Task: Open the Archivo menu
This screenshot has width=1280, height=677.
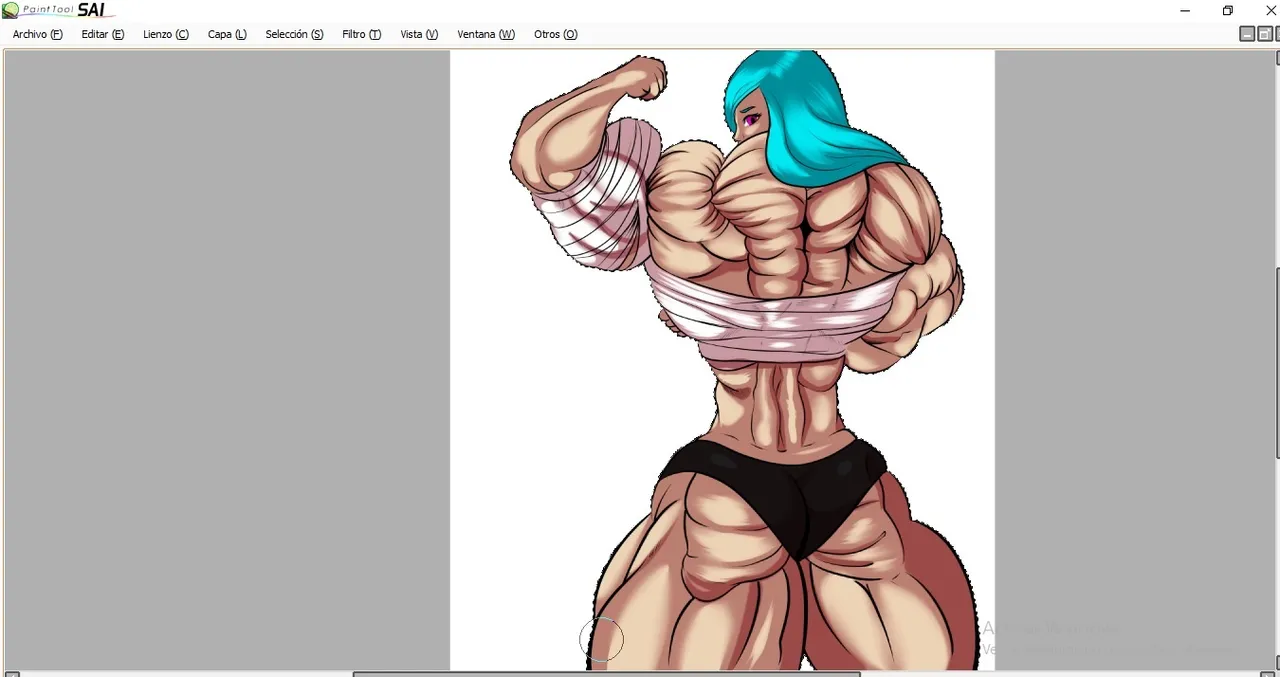Action: point(37,34)
